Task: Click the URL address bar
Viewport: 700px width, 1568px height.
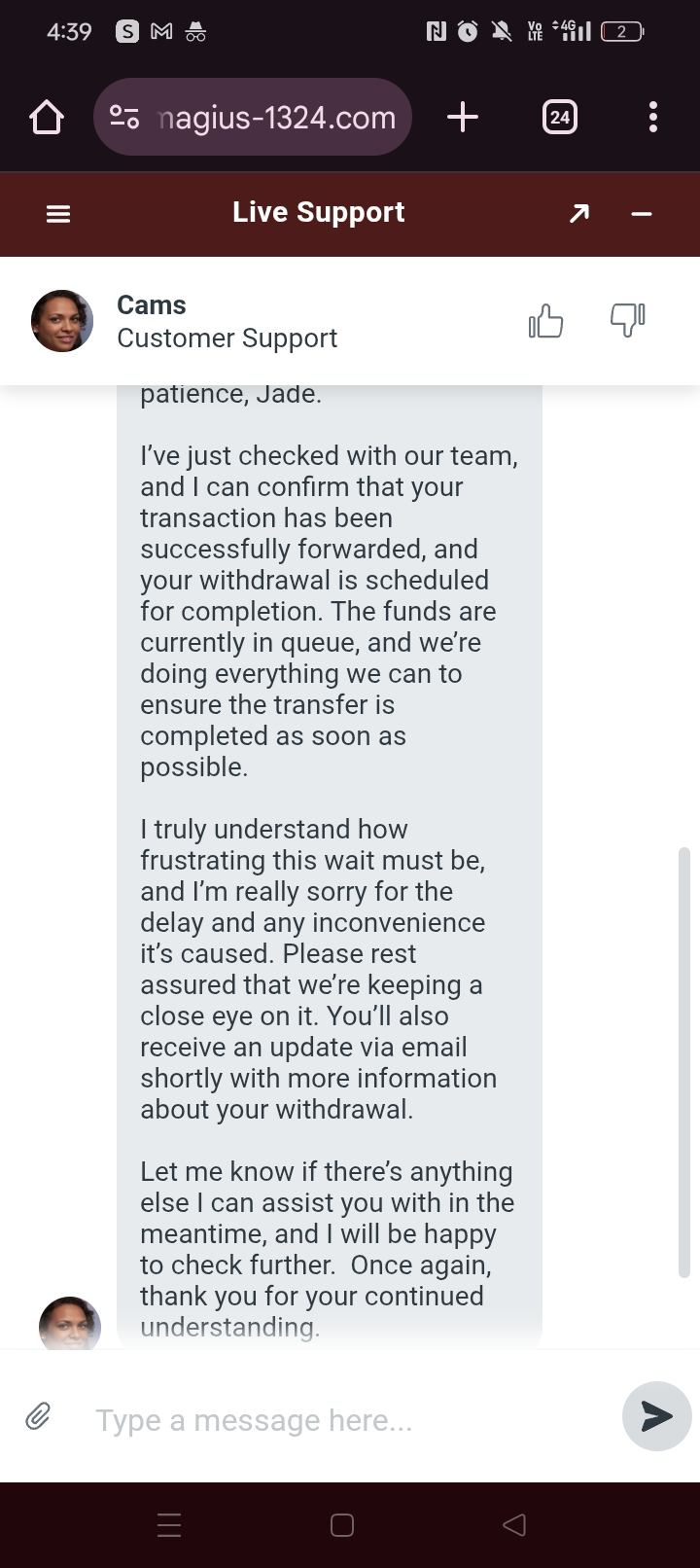Action: (x=277, y=118)
